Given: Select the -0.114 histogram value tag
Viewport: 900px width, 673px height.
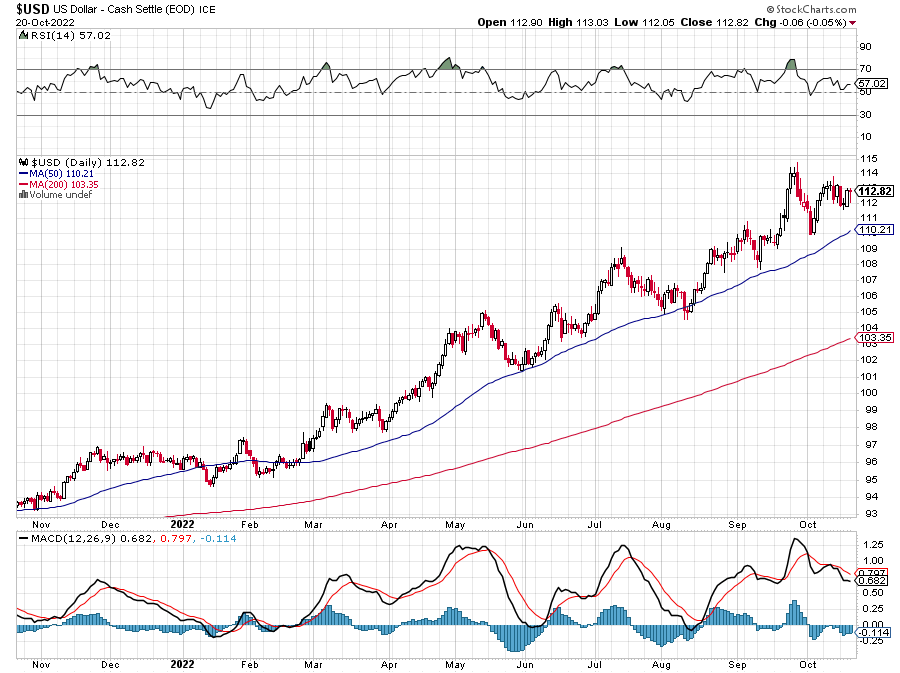Looking at the screenshot, I should (x=873, y=632).
